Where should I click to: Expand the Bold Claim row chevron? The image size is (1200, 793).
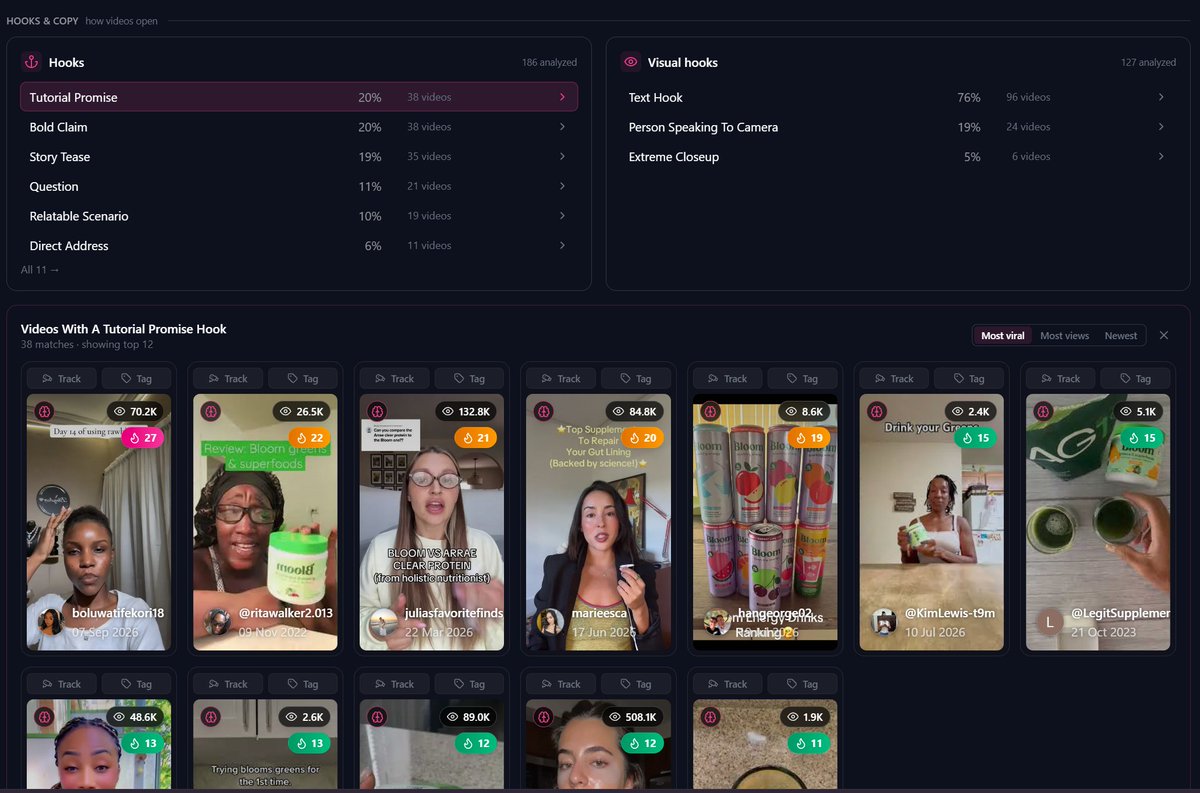562,127
